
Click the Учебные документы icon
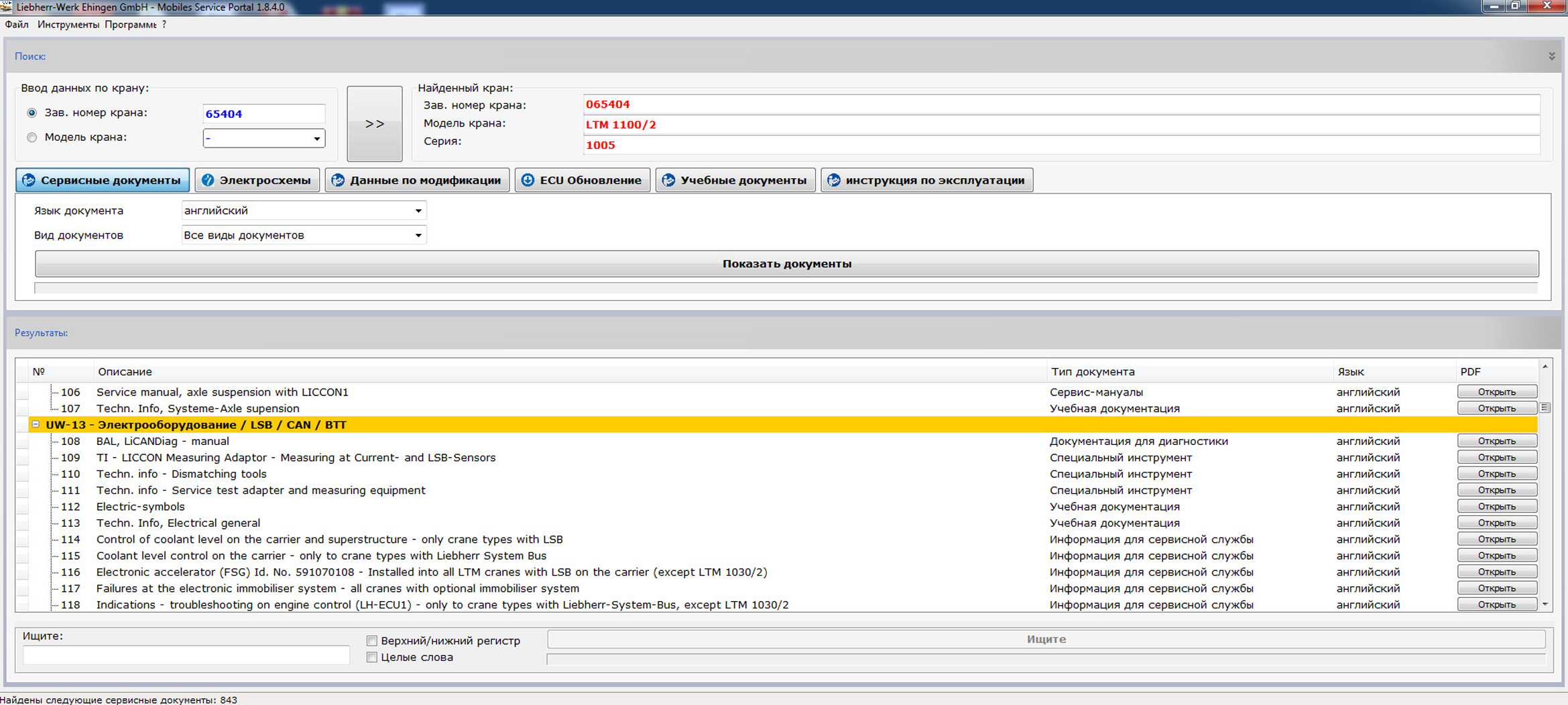click(x=668, y=180)
